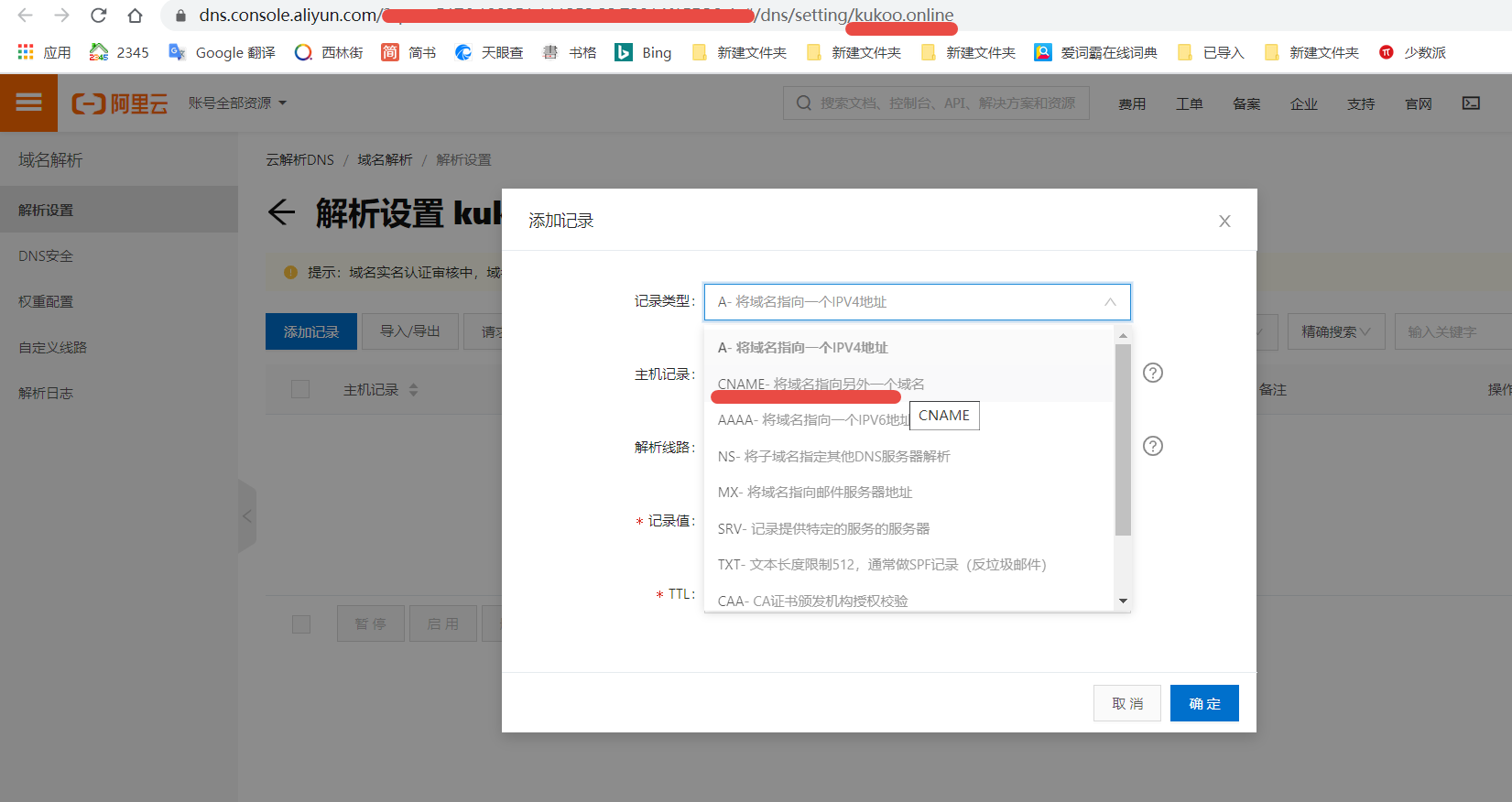Click the address bar lock icon
Image resolution: width=1512 pixels, height=802 pixels.
pos(180,16)
